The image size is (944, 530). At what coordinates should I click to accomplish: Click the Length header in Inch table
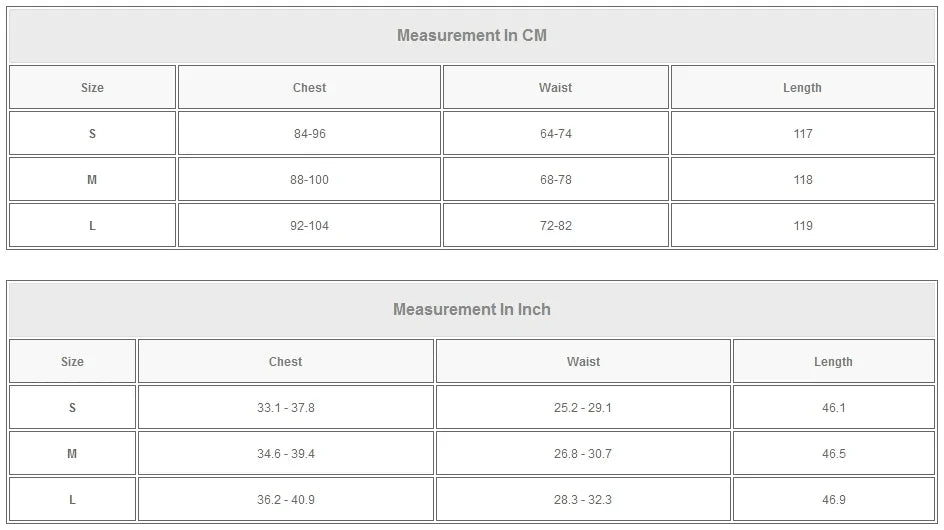click(833, 362)
